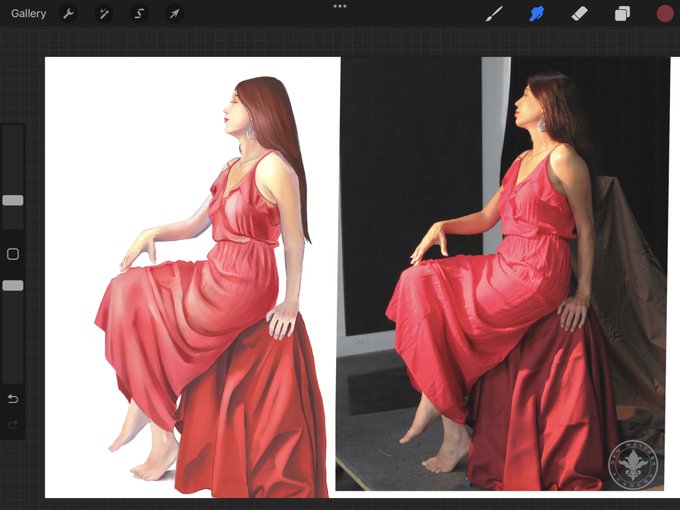This screenshot has height=510, width=680.
Task: Tap the square modify button in sidebar
Action: (13, 254)
